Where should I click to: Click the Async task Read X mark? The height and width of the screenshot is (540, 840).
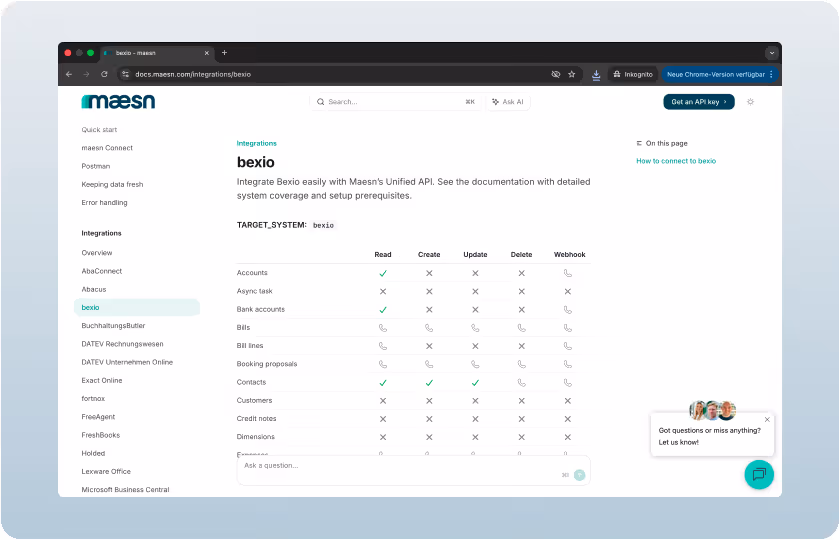pos(383,291)
